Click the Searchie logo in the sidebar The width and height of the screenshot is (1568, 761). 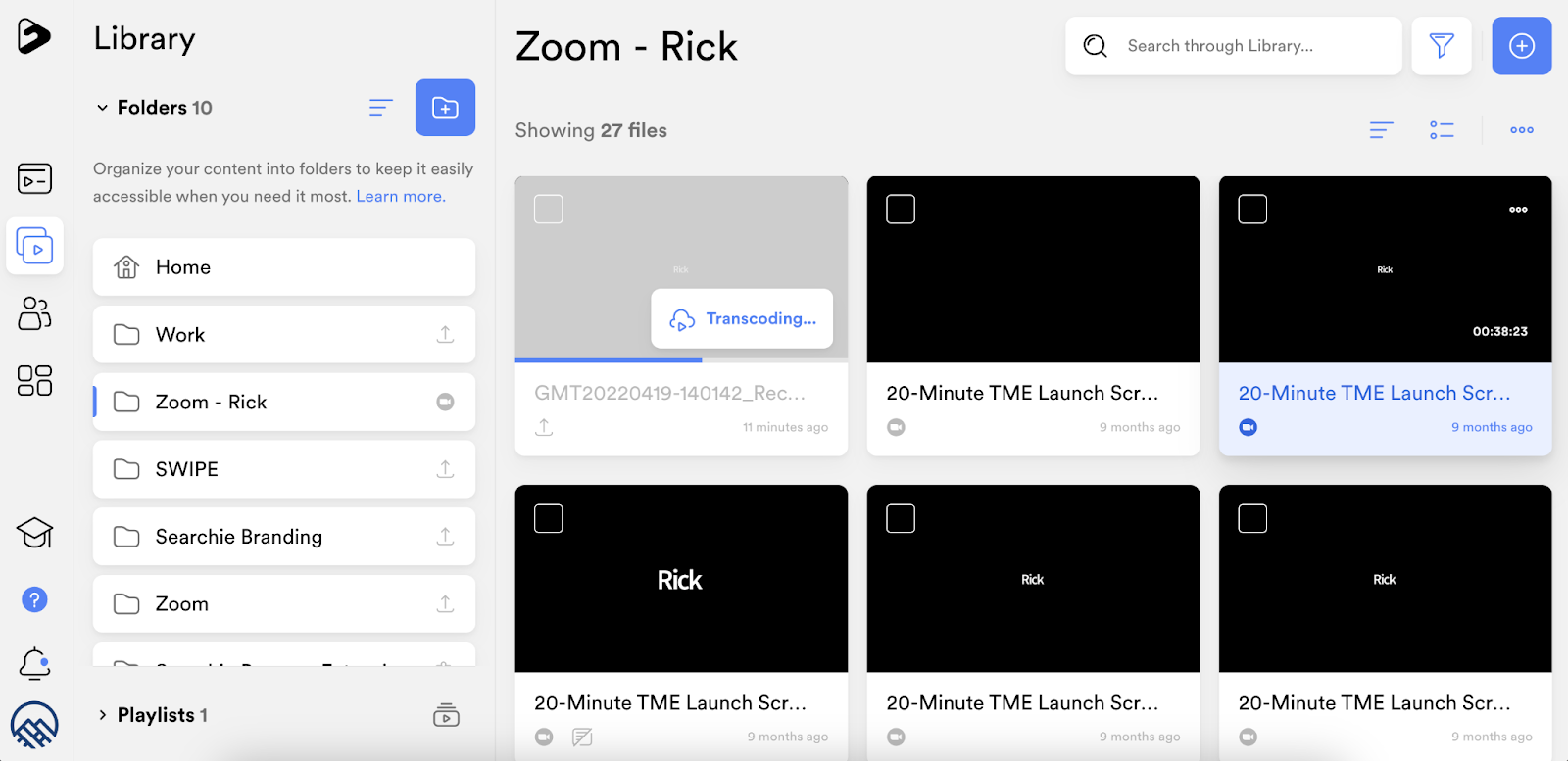[34, 36]
